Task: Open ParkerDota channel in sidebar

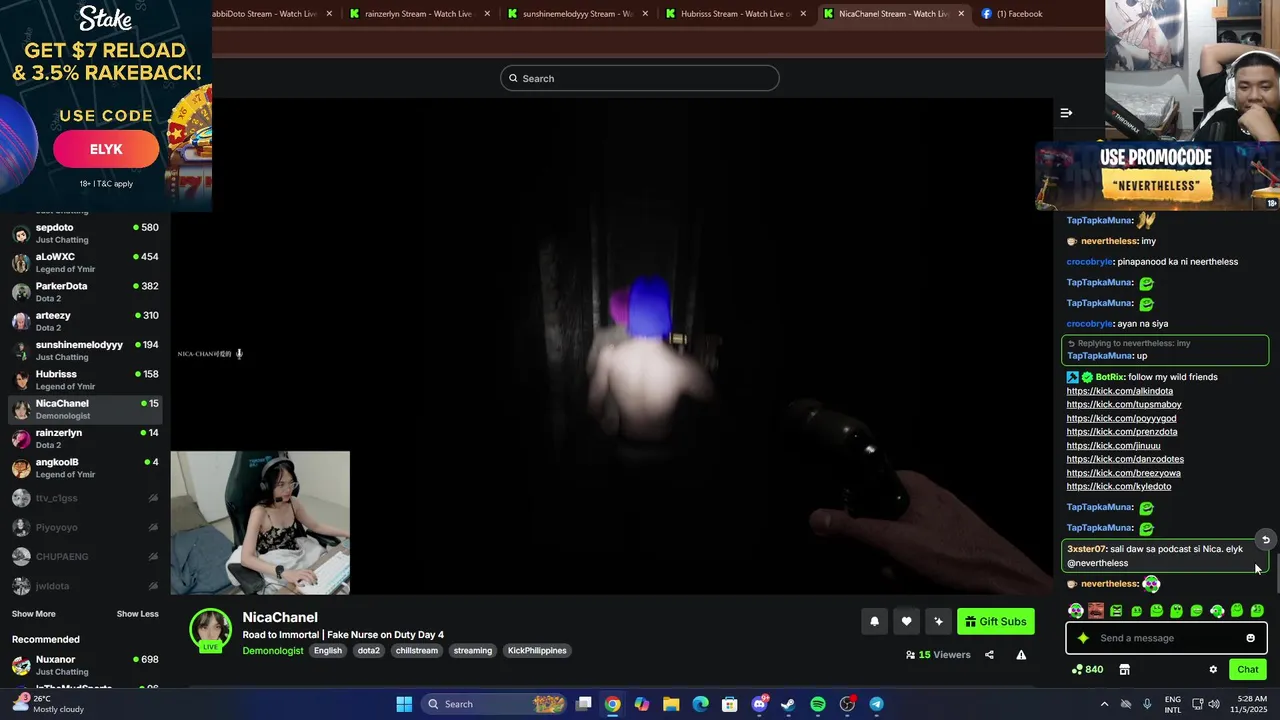Action: coord(85,292)
